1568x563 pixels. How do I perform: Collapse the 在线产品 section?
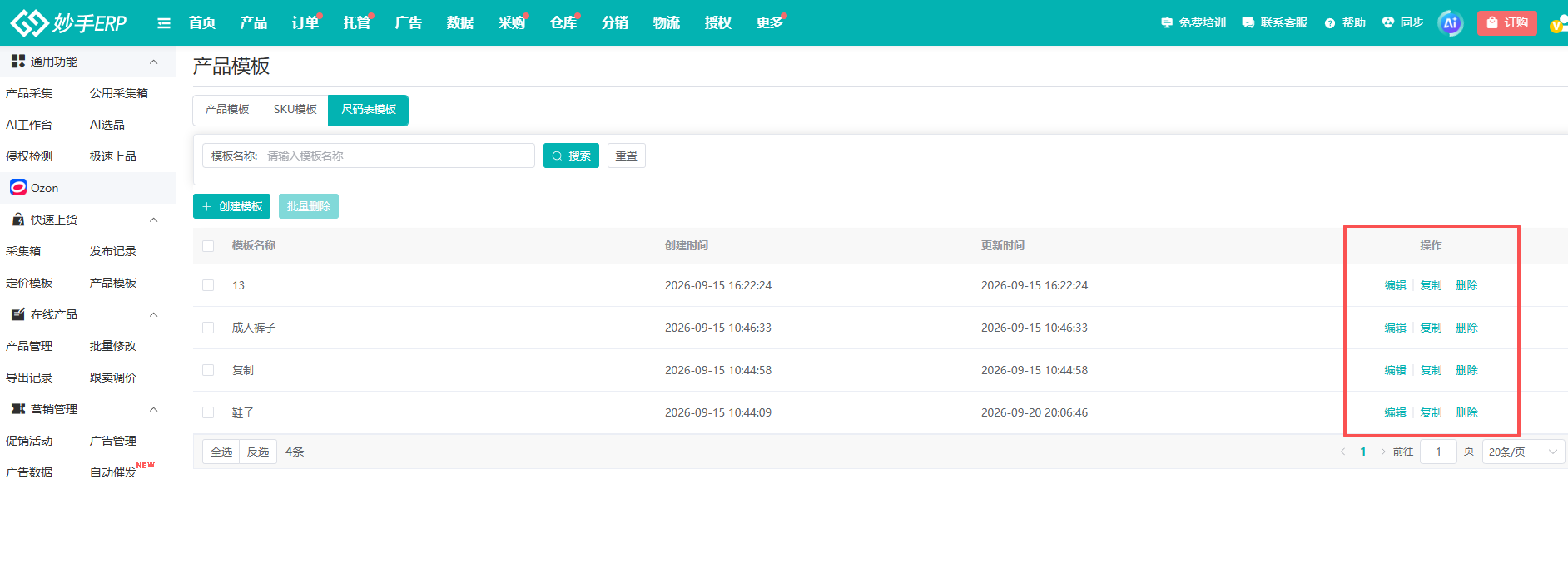tap(153, 314)
